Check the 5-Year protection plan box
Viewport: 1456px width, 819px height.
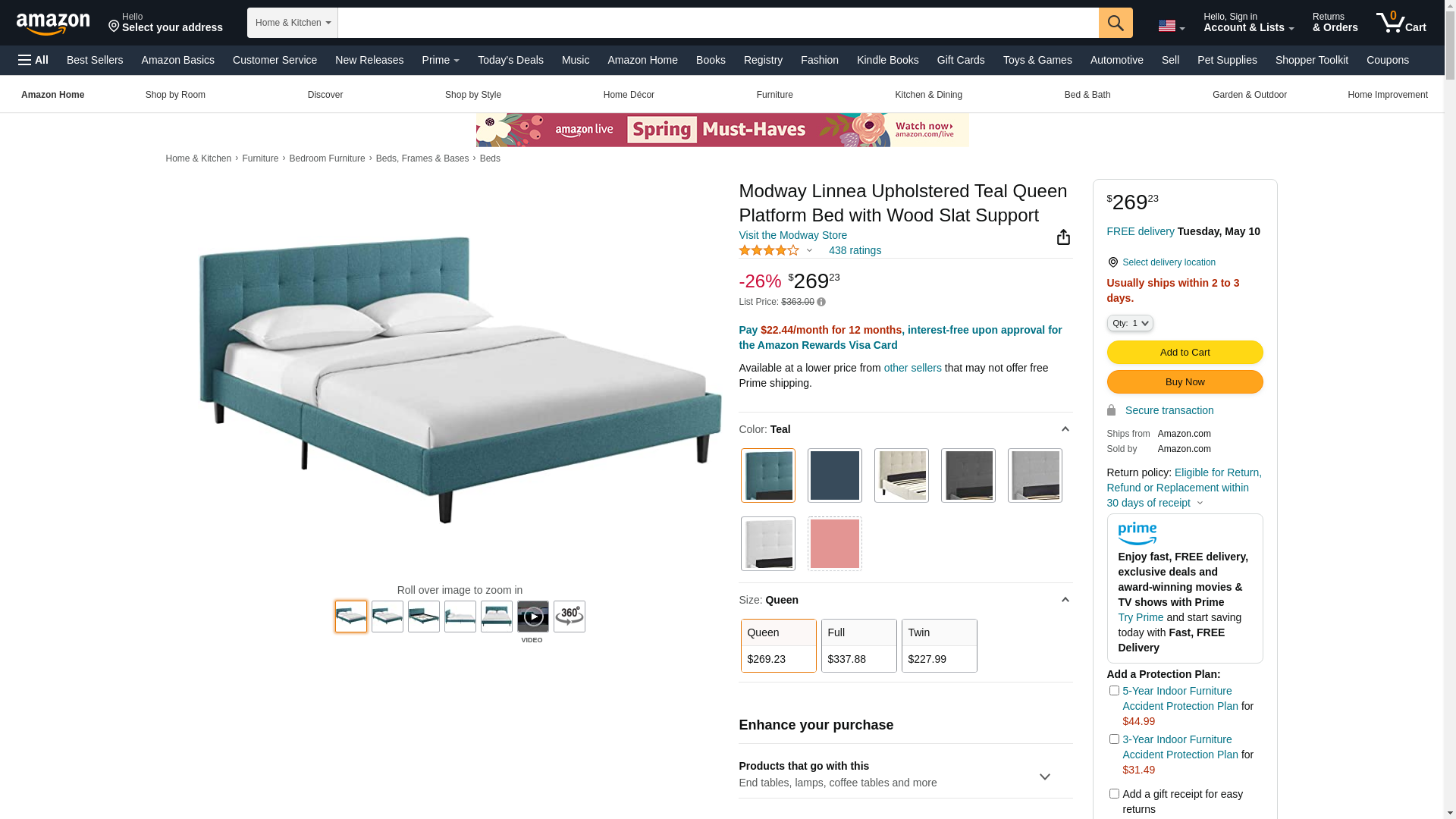1114,691
